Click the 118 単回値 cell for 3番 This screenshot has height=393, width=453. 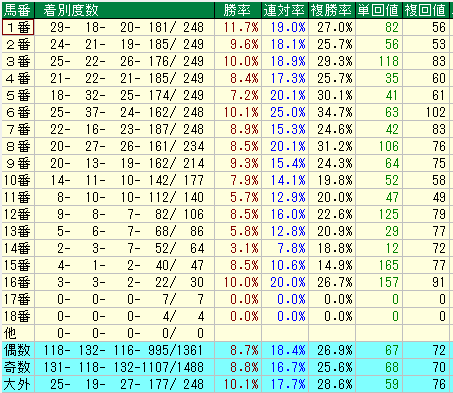pyautogui.click(x=379, y=61)
